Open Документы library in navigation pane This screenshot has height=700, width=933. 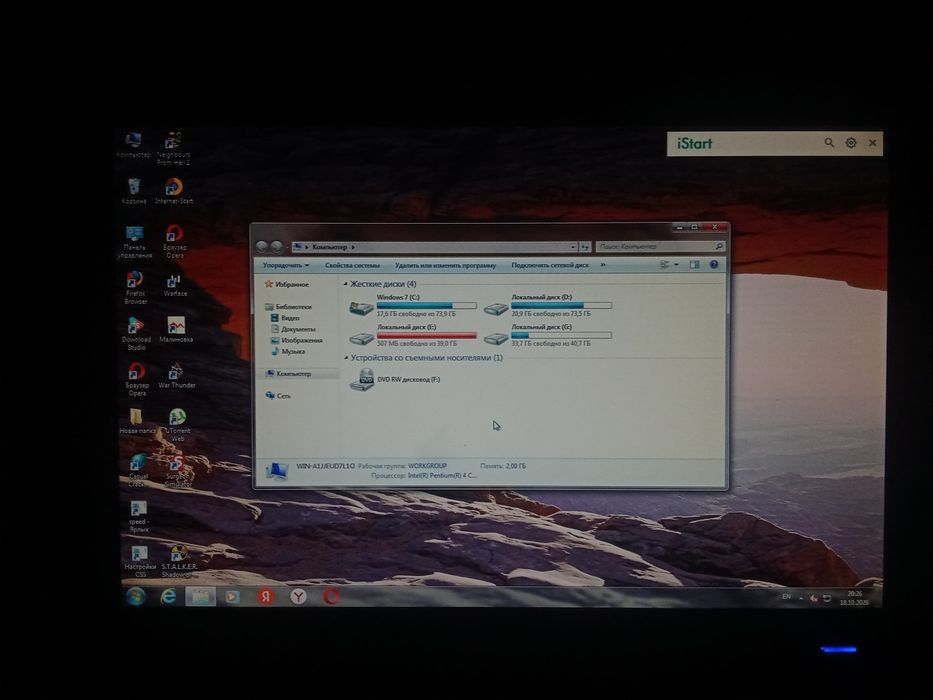[293, 329]
